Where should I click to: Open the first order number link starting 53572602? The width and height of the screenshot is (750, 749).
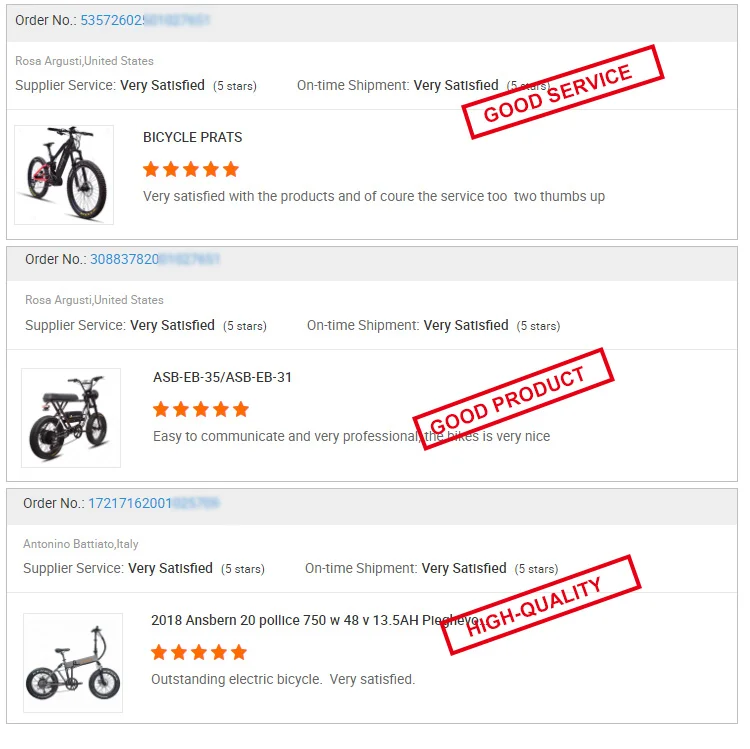(x=145, y=20)
